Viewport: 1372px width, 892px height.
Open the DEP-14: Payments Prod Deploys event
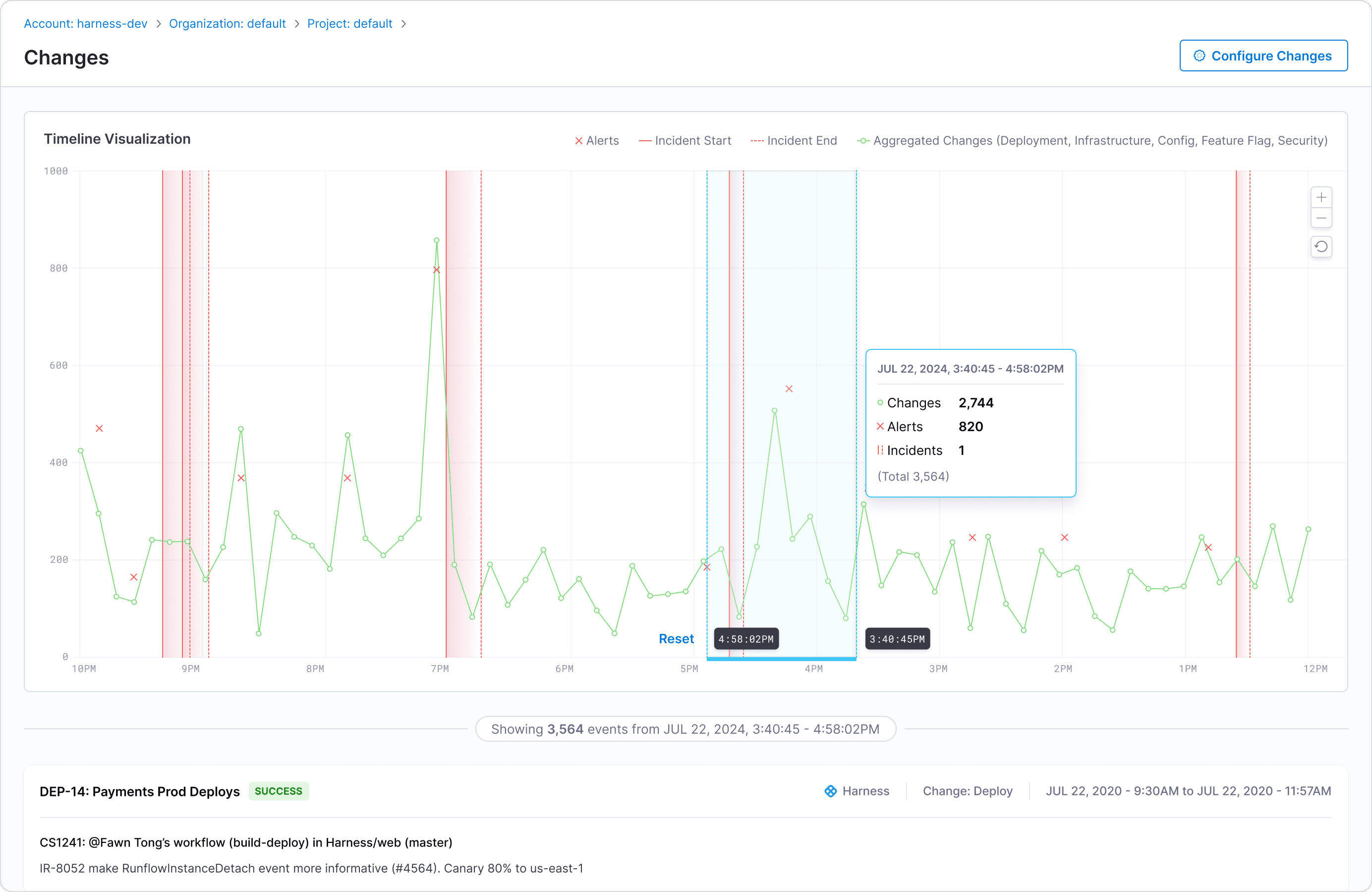tap(139, 791)
